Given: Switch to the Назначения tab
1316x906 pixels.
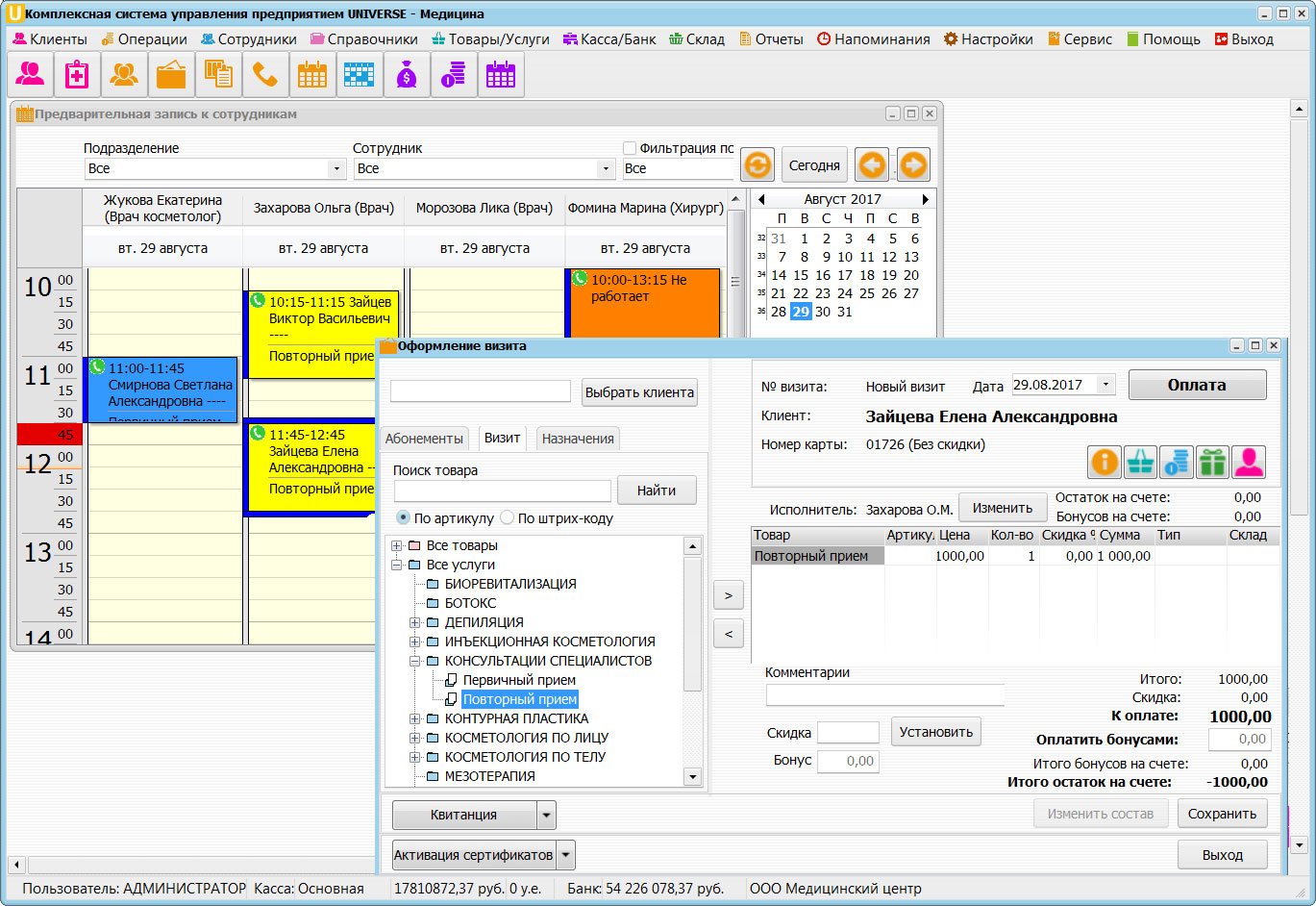Looking at the screenshot, I should (x=578, y=438).
